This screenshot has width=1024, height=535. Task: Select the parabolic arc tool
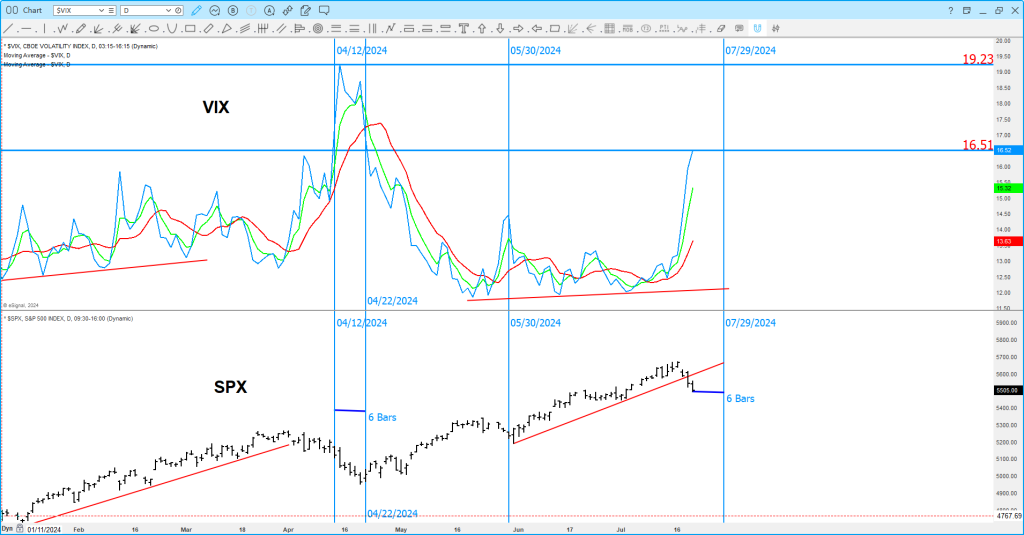click(x=172, y=29)
